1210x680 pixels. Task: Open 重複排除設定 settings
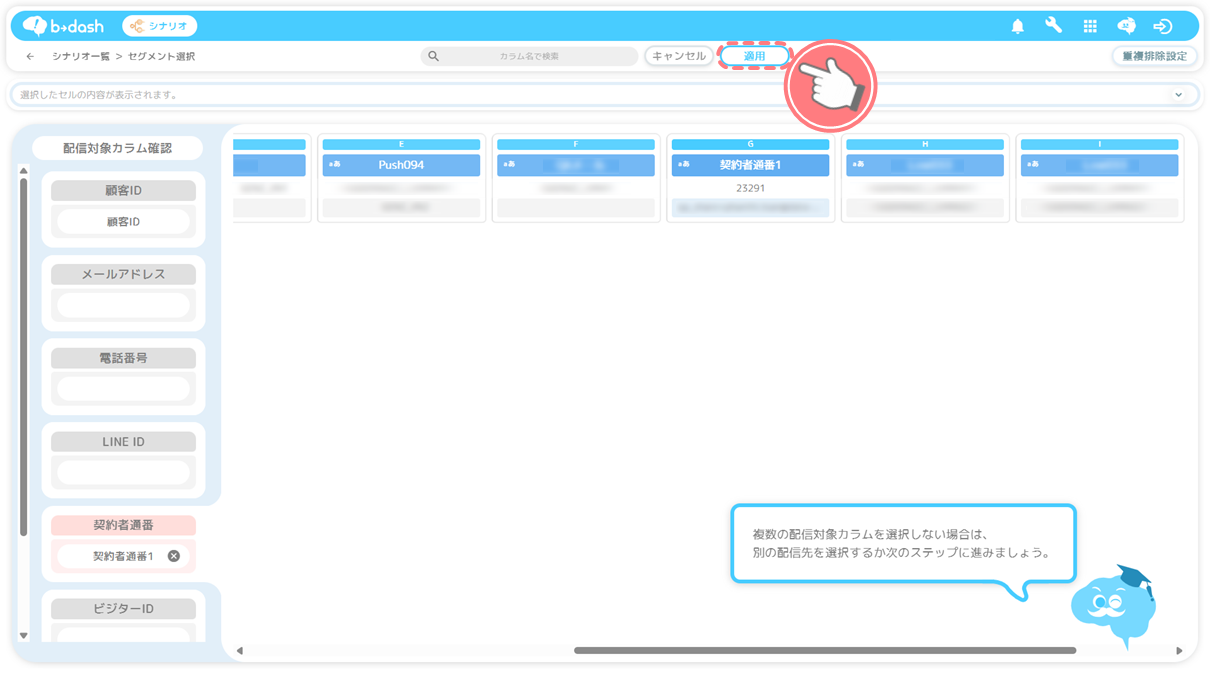tap(1154, 57)
